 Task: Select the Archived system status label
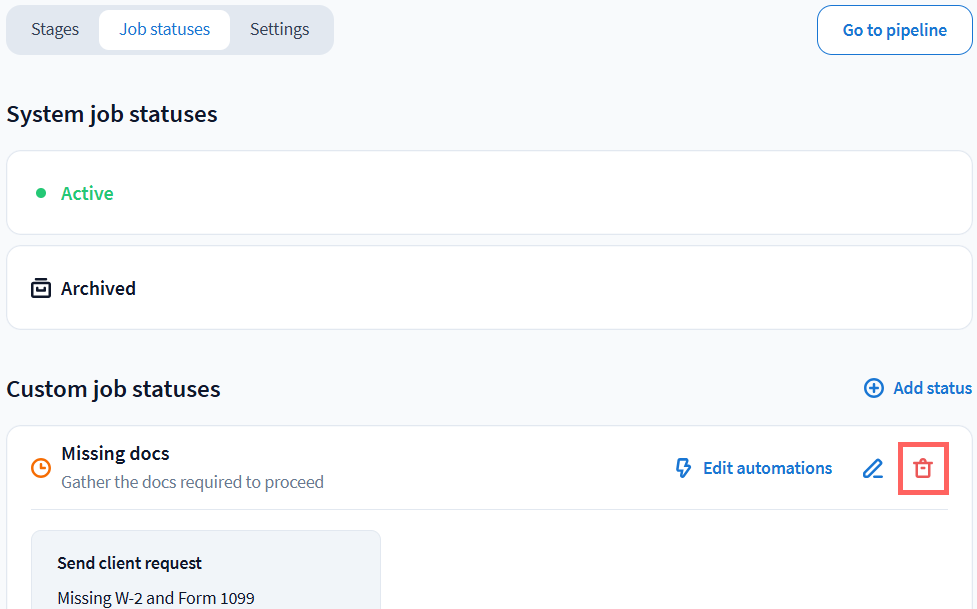click(98, 289)
